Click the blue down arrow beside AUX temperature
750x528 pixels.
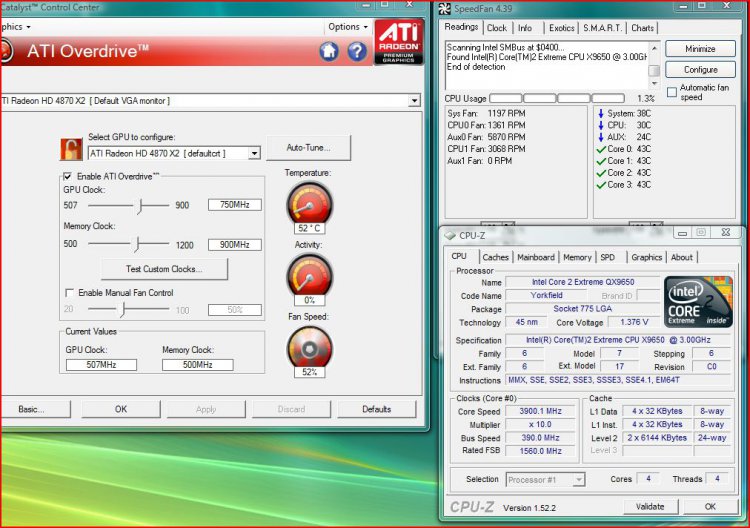tap(601, 137)
